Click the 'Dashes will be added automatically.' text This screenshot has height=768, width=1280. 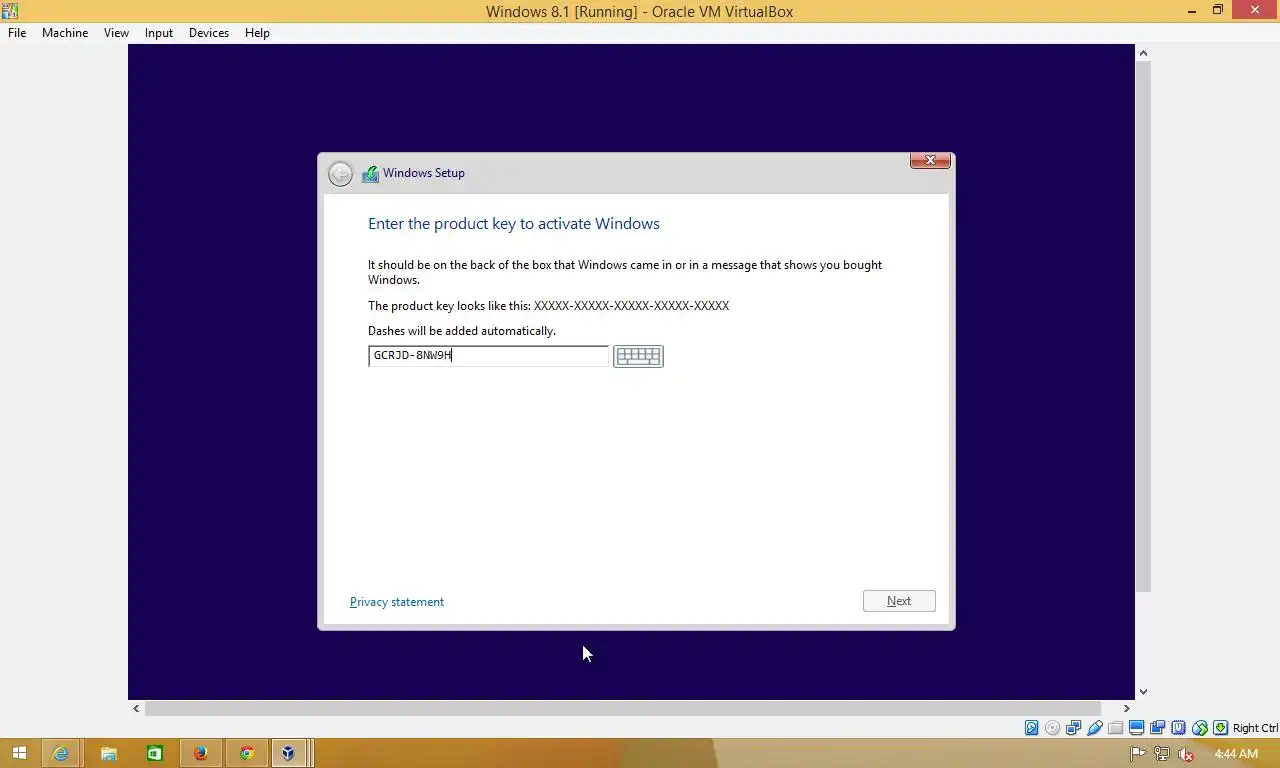tap(462, 331)
